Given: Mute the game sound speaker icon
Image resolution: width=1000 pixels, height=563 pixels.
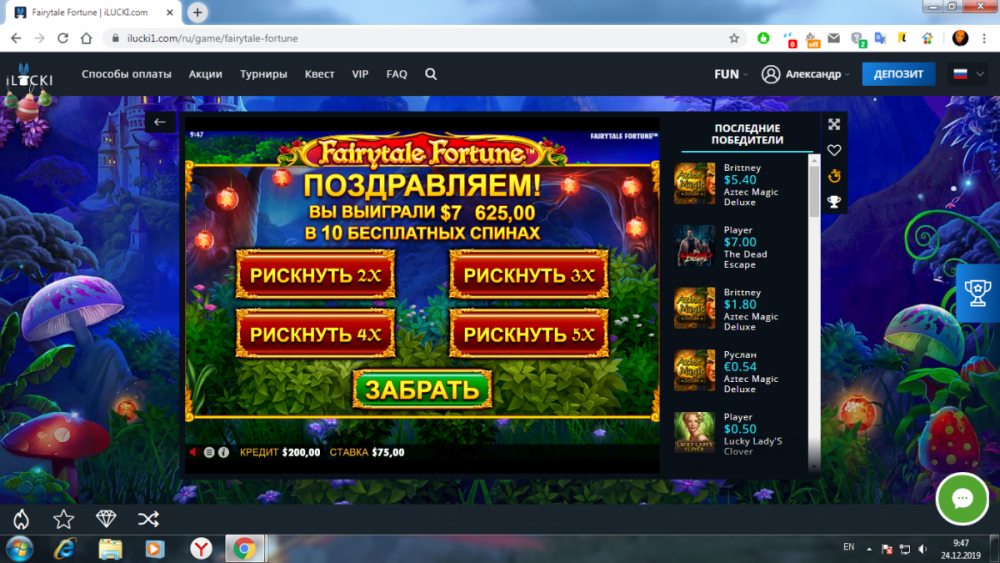Looking at the screenshot, I should click(194, 452).
